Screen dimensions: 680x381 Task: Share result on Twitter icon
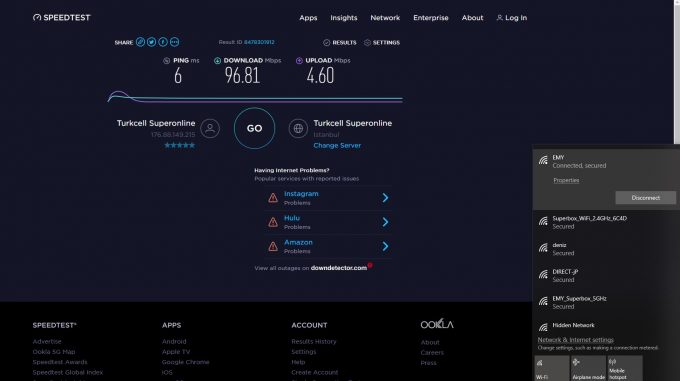point(151,42)
